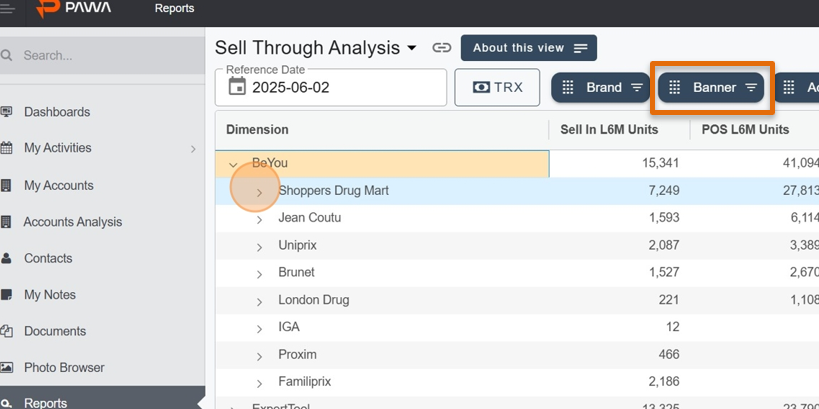
Task: Click the Uniprix value 2,087
Action: point(664,245)
